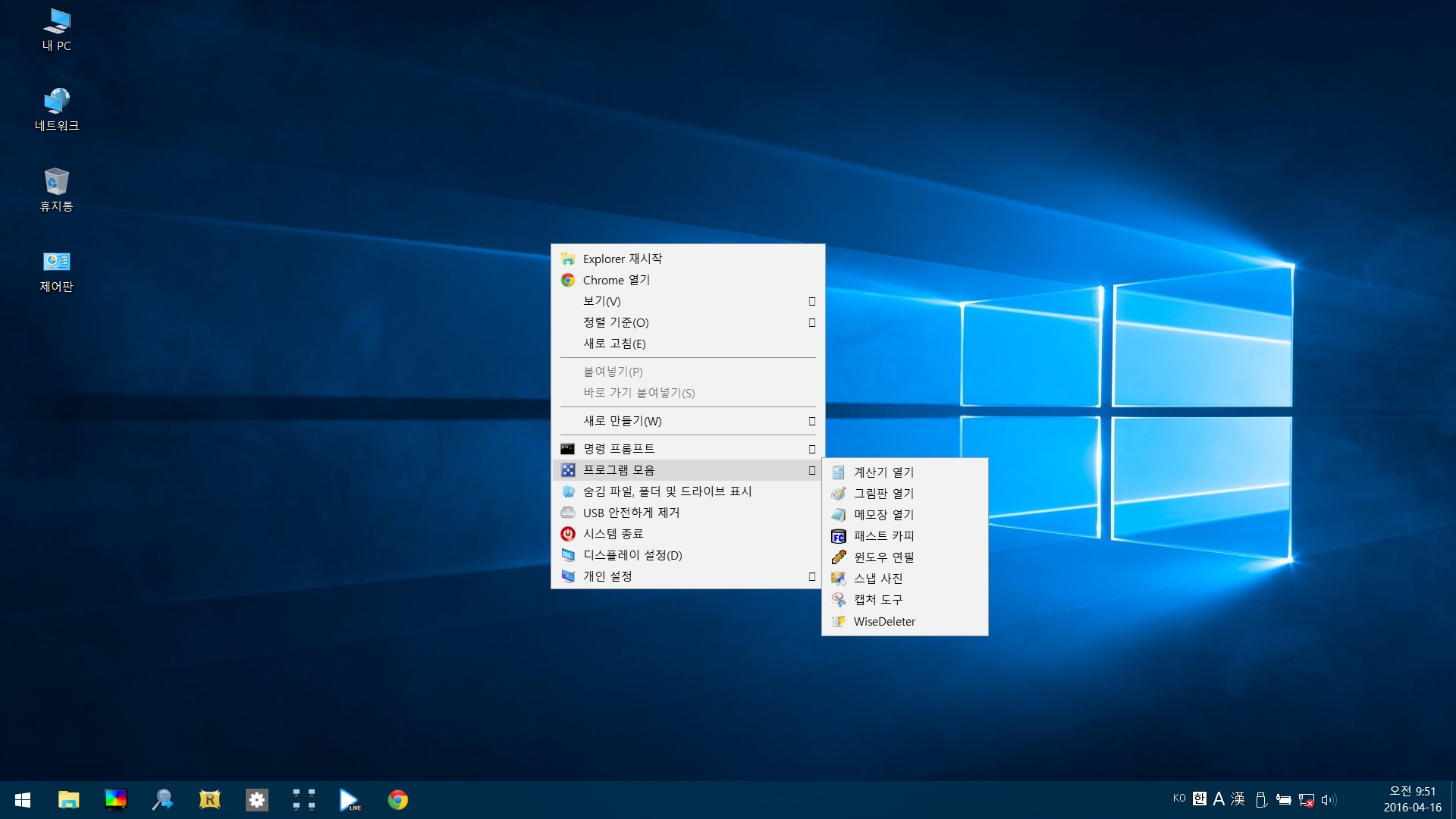1456x819 pixels.
Task: Launch 메모장 열기 notepad
Action: pos(905,514)
